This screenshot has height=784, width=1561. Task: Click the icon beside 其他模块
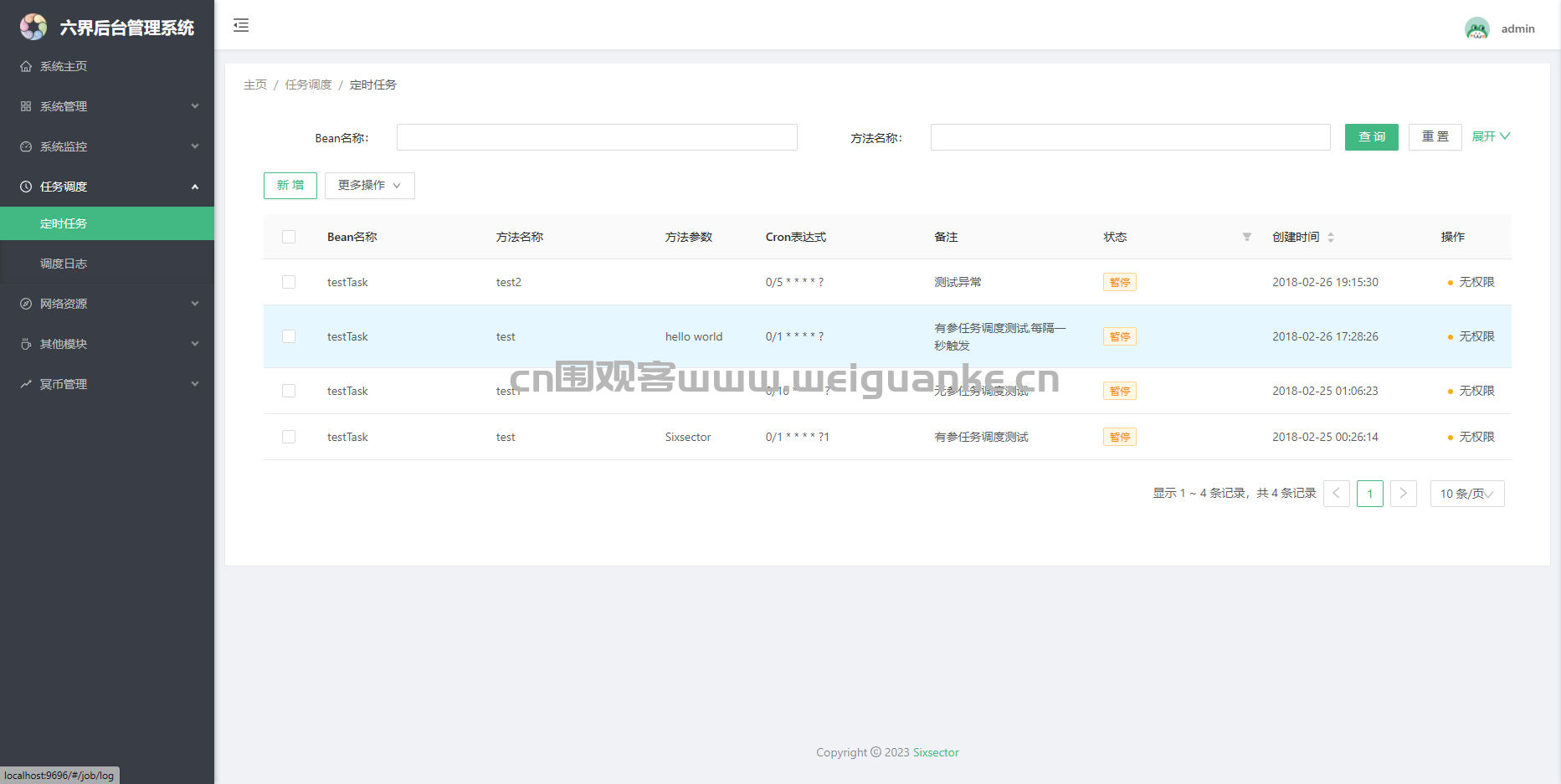click(x=26, y=344)
